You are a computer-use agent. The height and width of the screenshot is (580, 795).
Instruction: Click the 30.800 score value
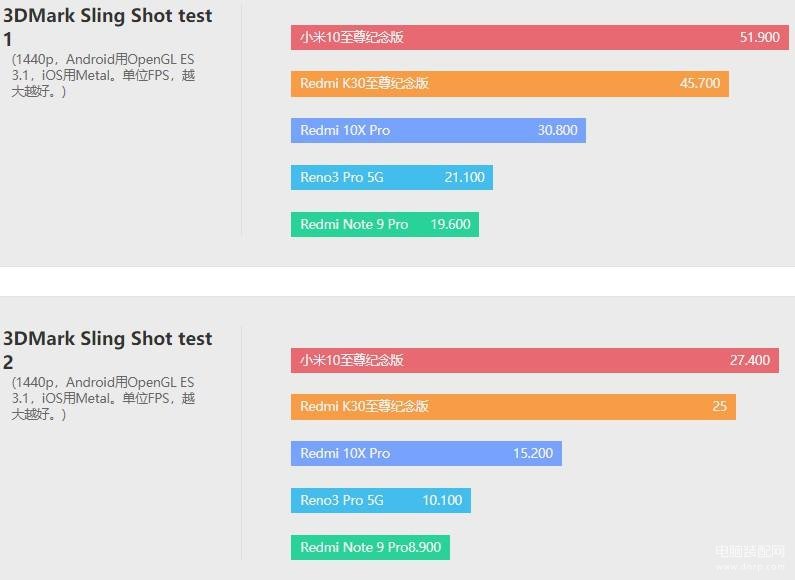[557, 130]
